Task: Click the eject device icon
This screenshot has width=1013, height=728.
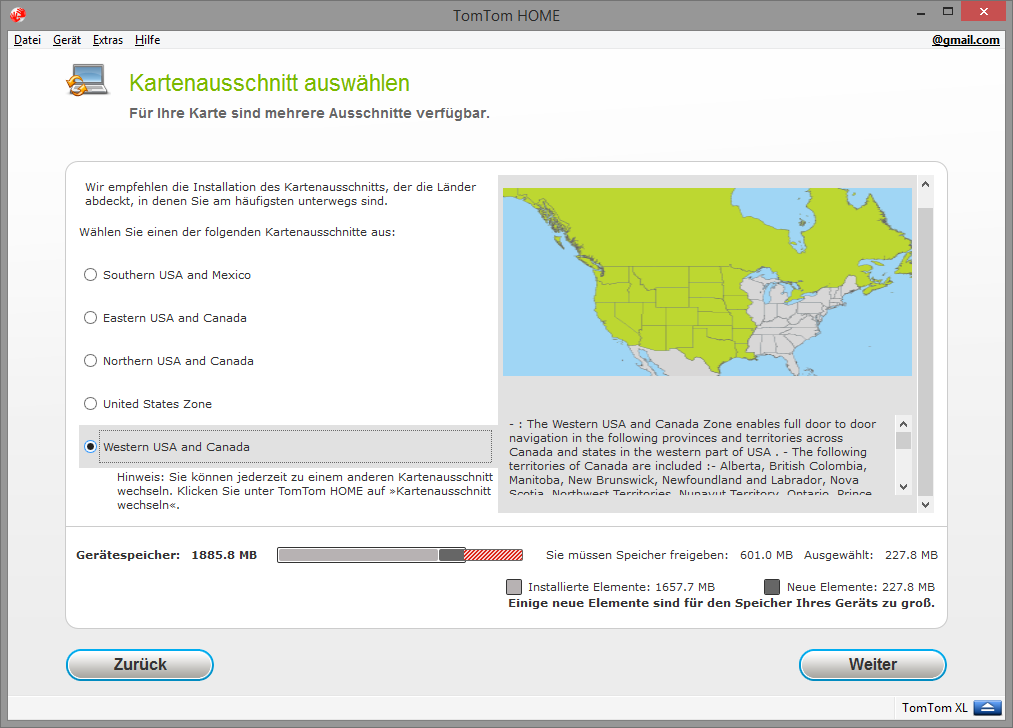Action: 987,708
